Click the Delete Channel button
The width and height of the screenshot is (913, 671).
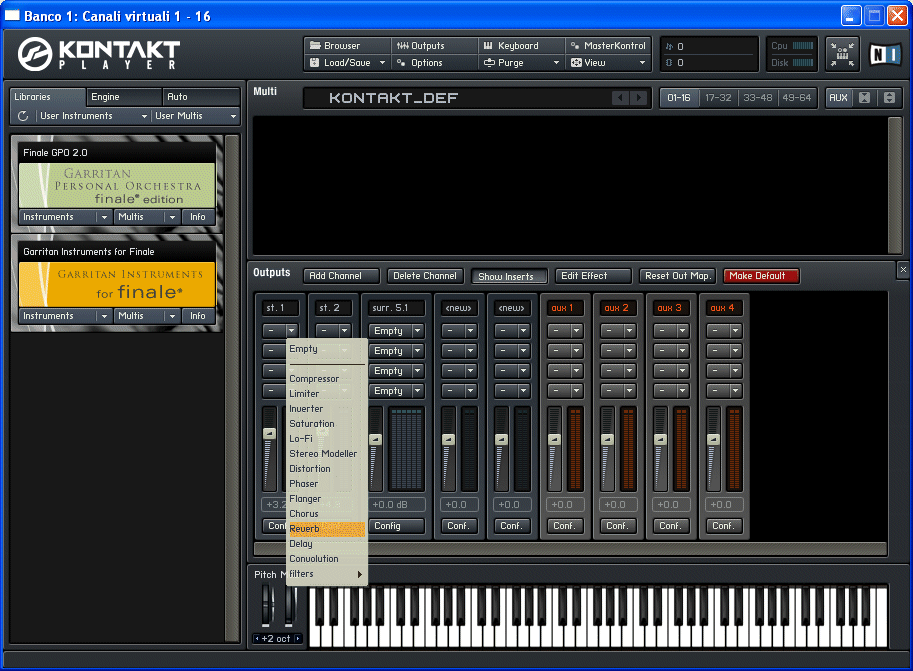[426, 276]
